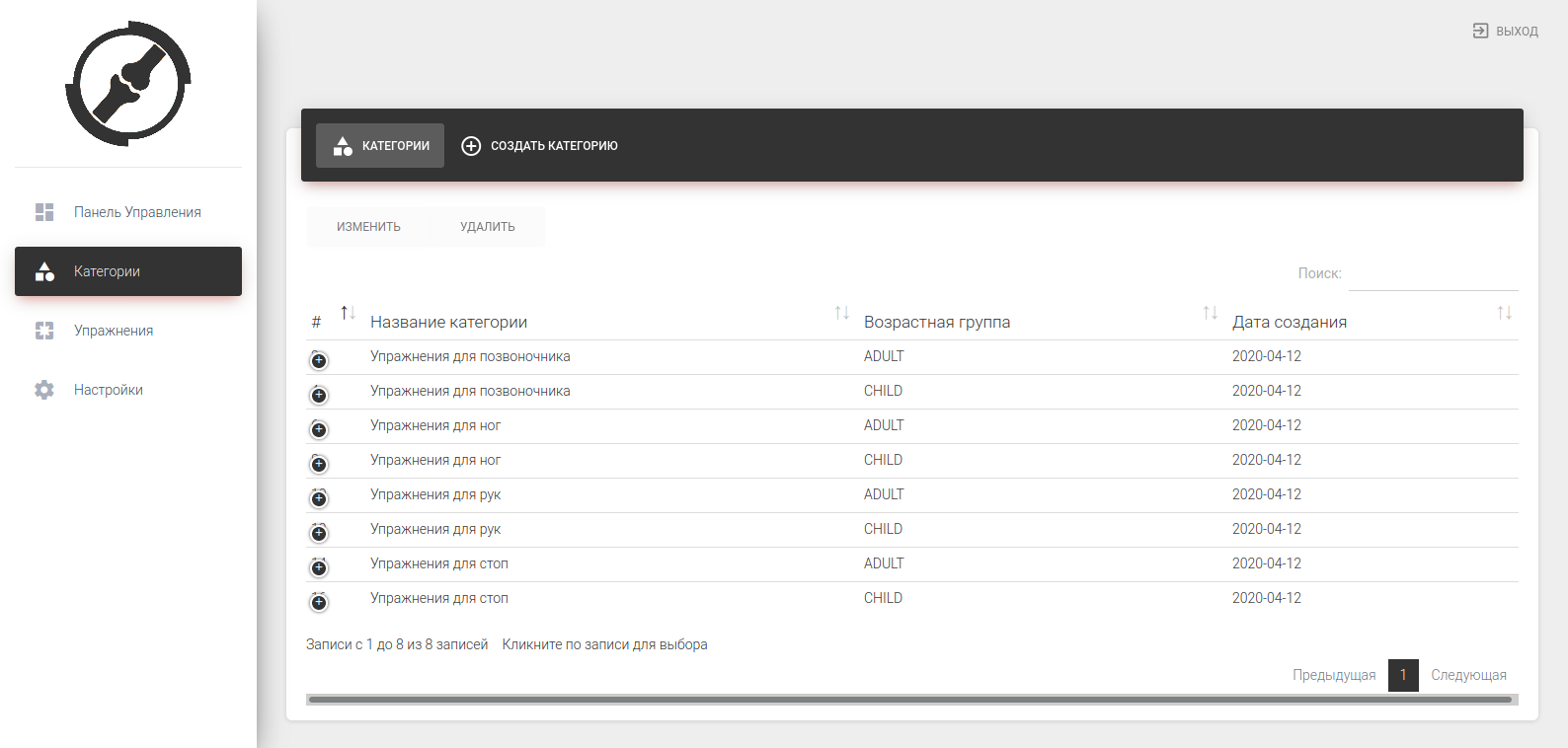Open Упражнения in sidebar
The width and height of the screenshot is (1568, 748).
[128, 331]
